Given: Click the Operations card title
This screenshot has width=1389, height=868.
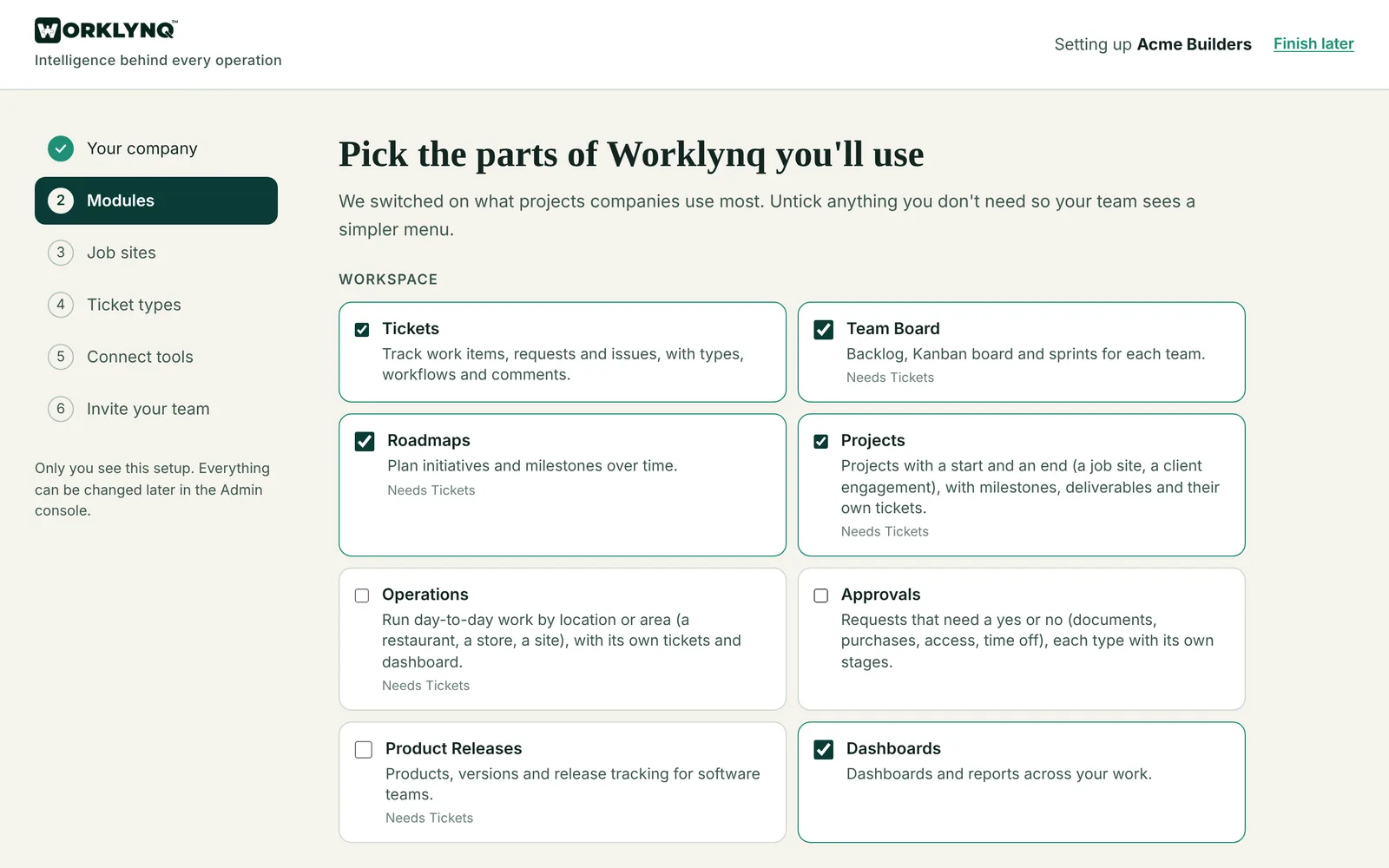Looking at the screenshot, I should click(x=425, y=595).
